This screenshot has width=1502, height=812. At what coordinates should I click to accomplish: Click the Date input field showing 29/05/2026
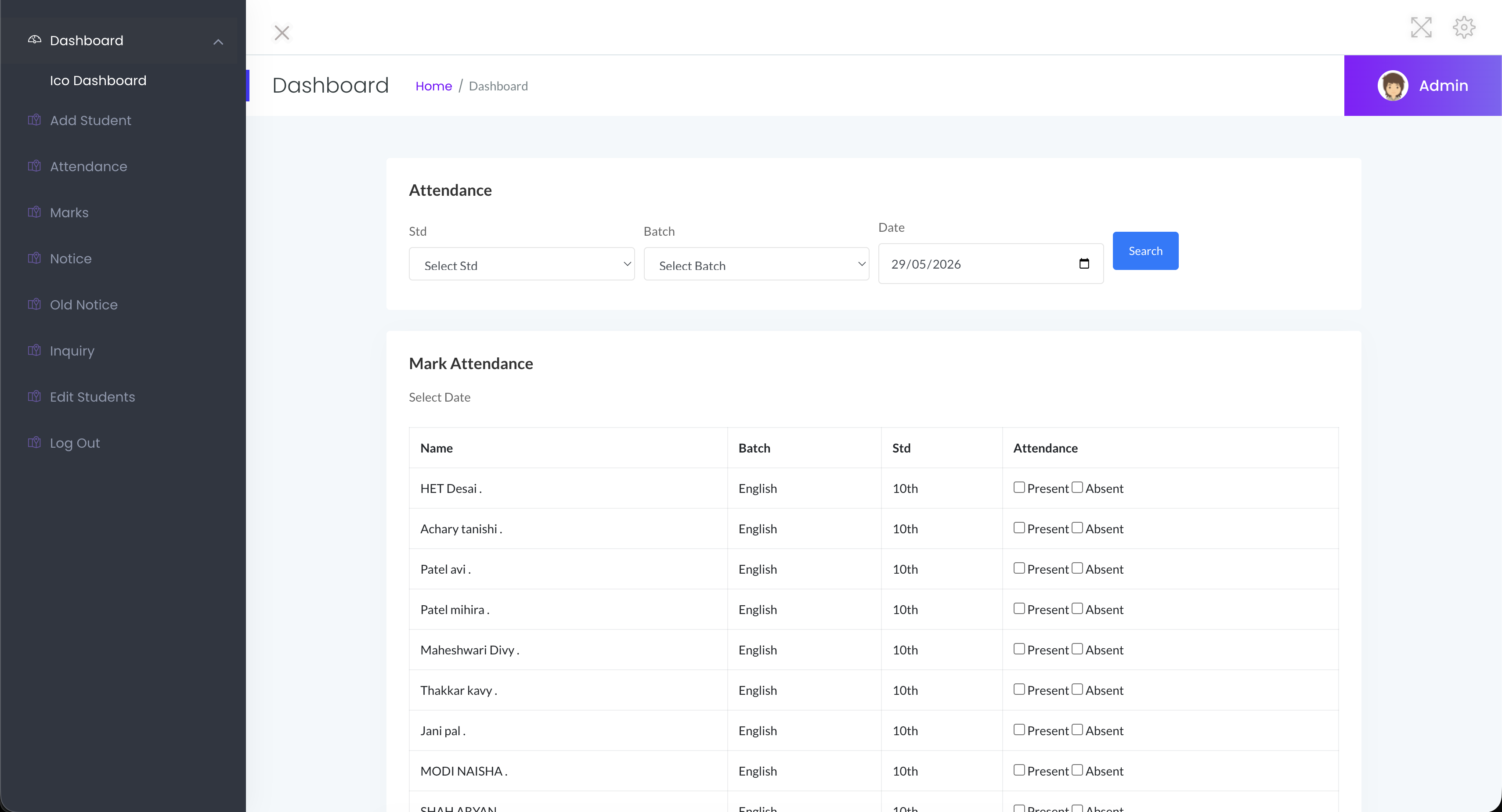point(991,263)
